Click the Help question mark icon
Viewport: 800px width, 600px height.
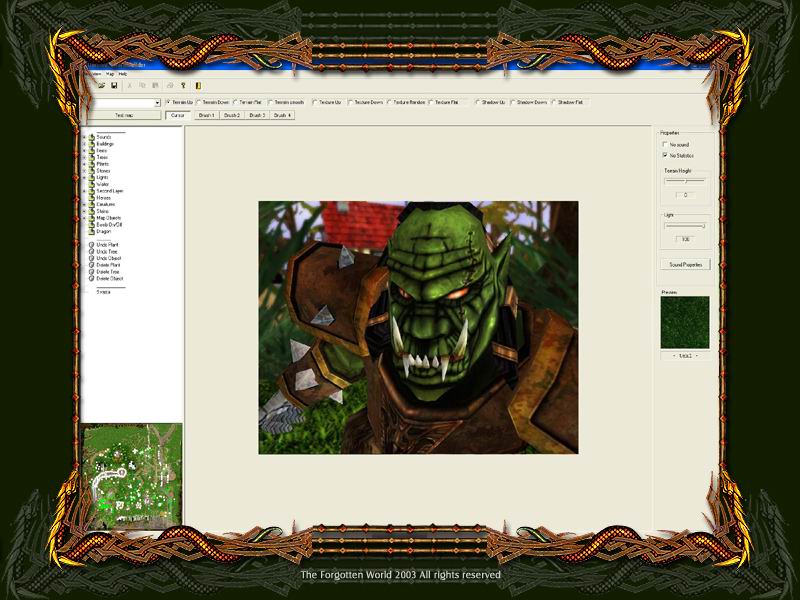coord(183,86)
